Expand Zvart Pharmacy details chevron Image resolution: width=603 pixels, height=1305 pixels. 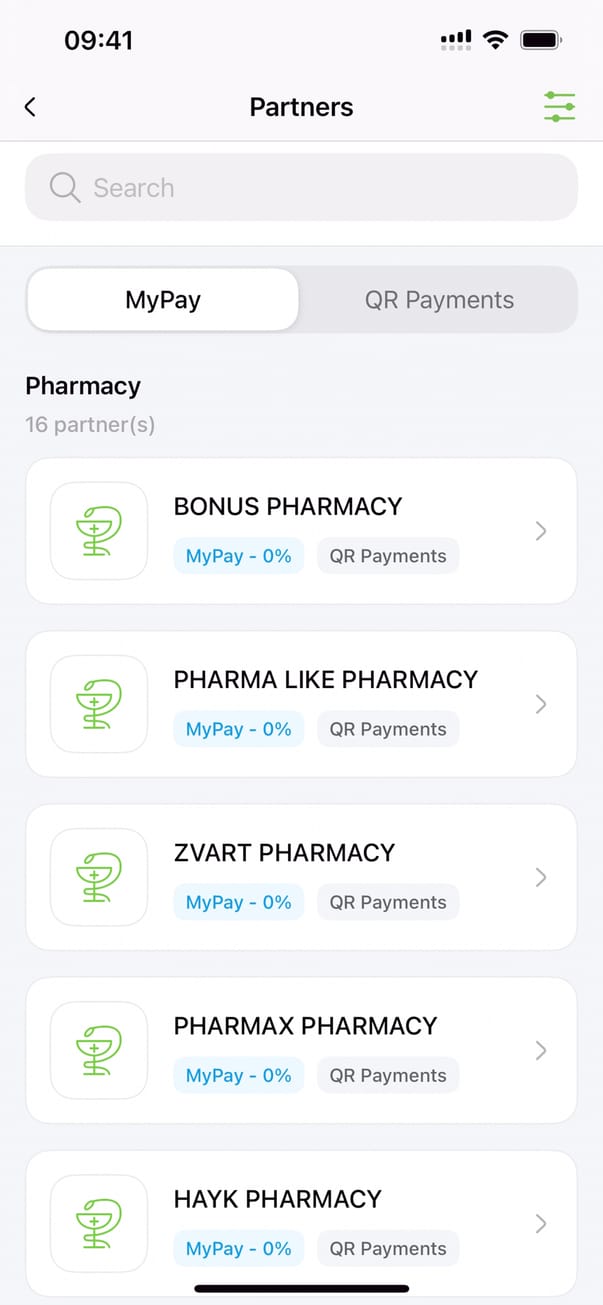tap(541, 877)
